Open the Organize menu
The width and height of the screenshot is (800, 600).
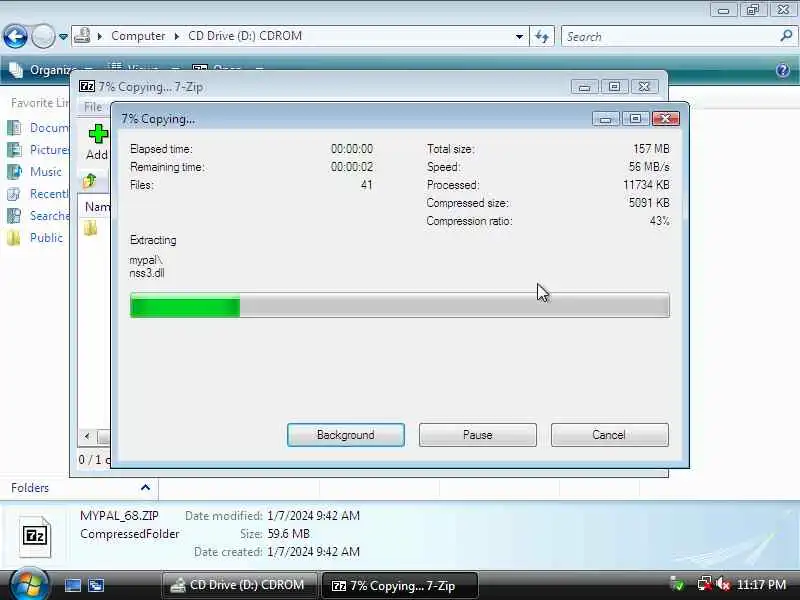51,70
